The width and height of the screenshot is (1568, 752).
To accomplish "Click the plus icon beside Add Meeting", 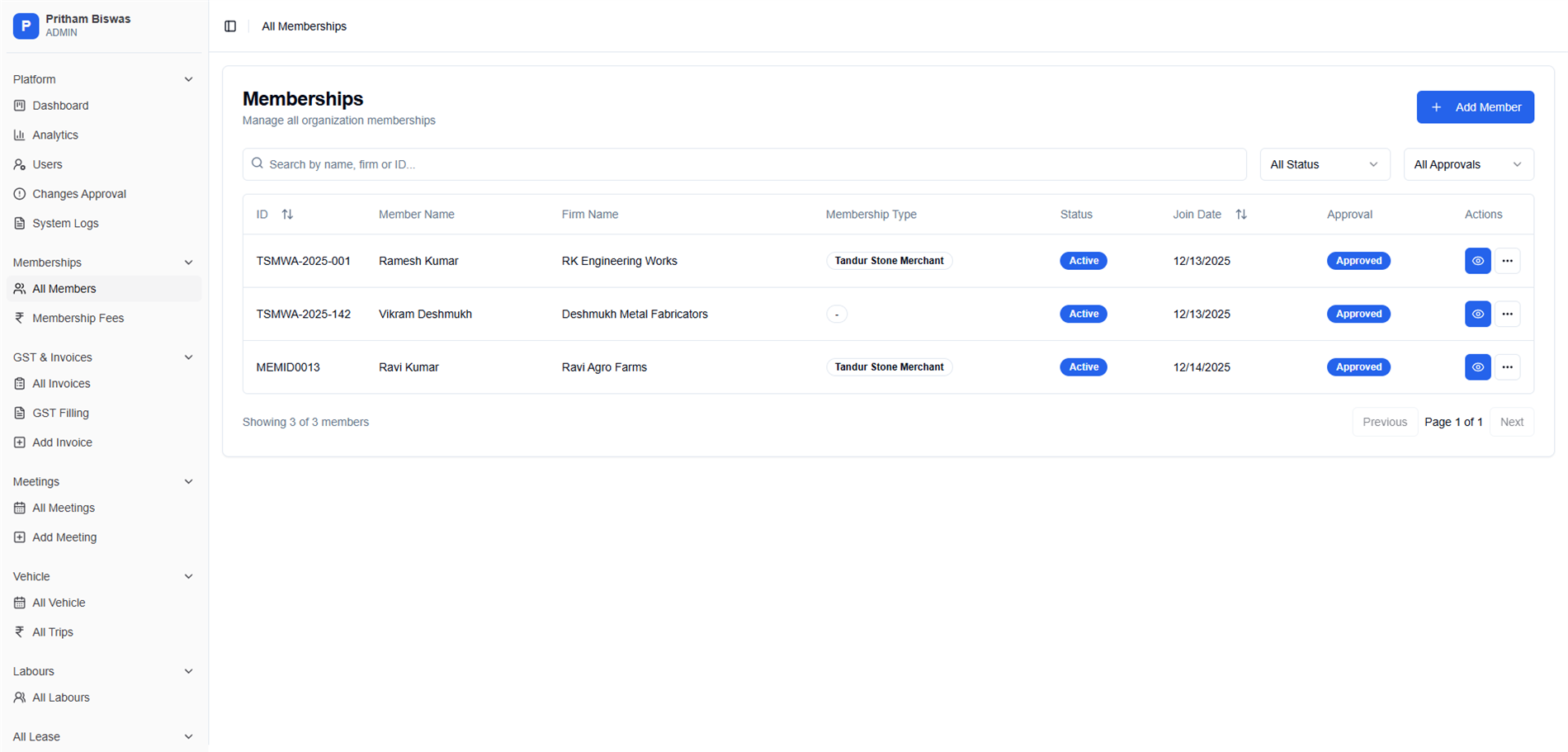I will point(20,537).
